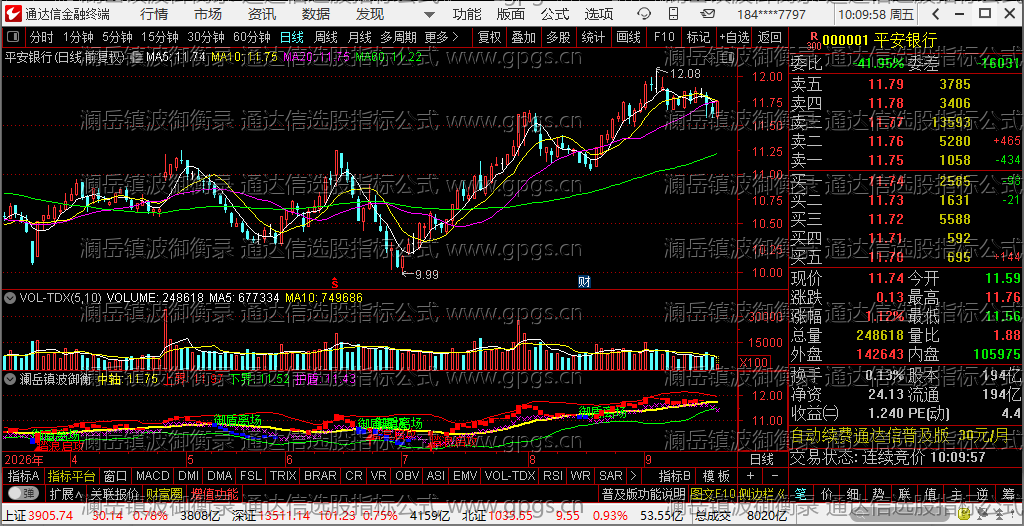Open the 普及版功能说明 link

(643, 493)
